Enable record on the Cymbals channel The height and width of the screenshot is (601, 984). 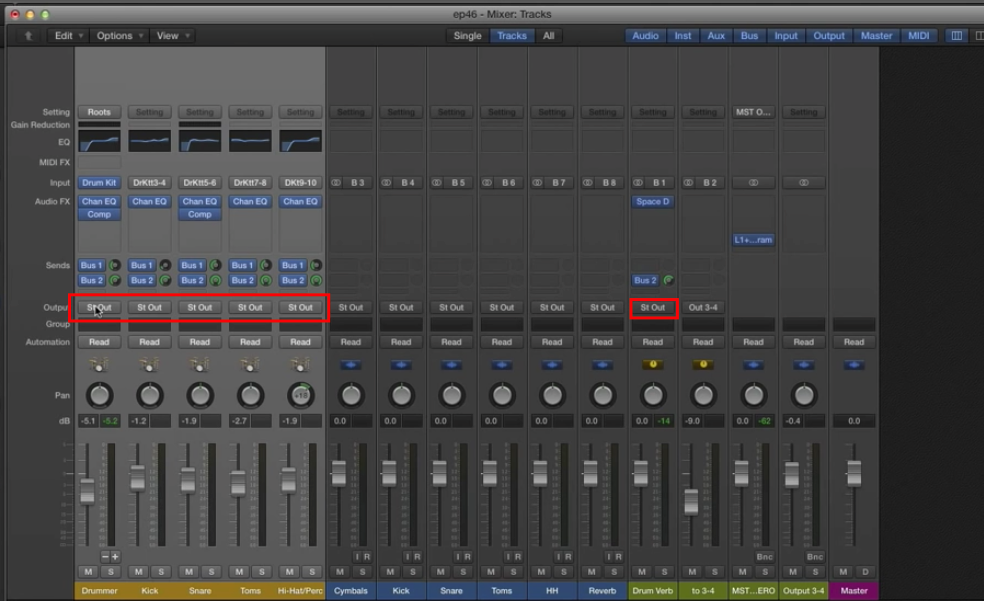tap(367, 556)
